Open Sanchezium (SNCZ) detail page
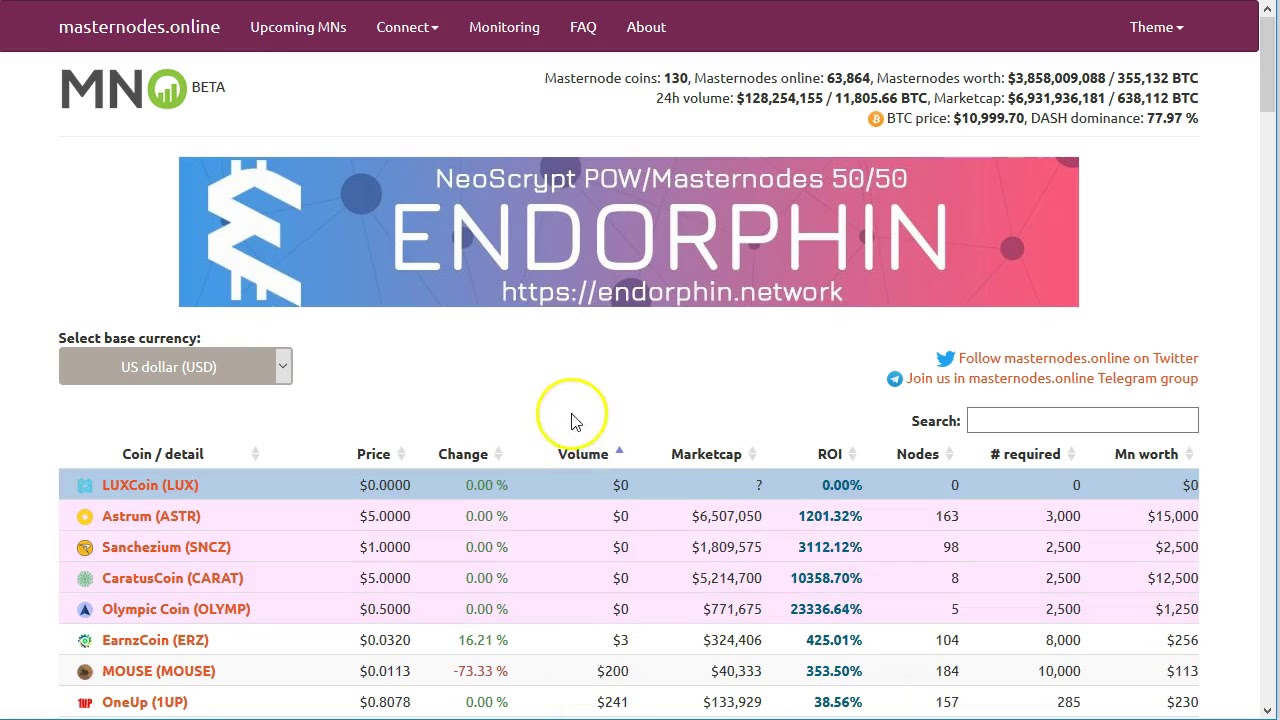Viewport: 1280px width, 720px height. pos(166,547)
